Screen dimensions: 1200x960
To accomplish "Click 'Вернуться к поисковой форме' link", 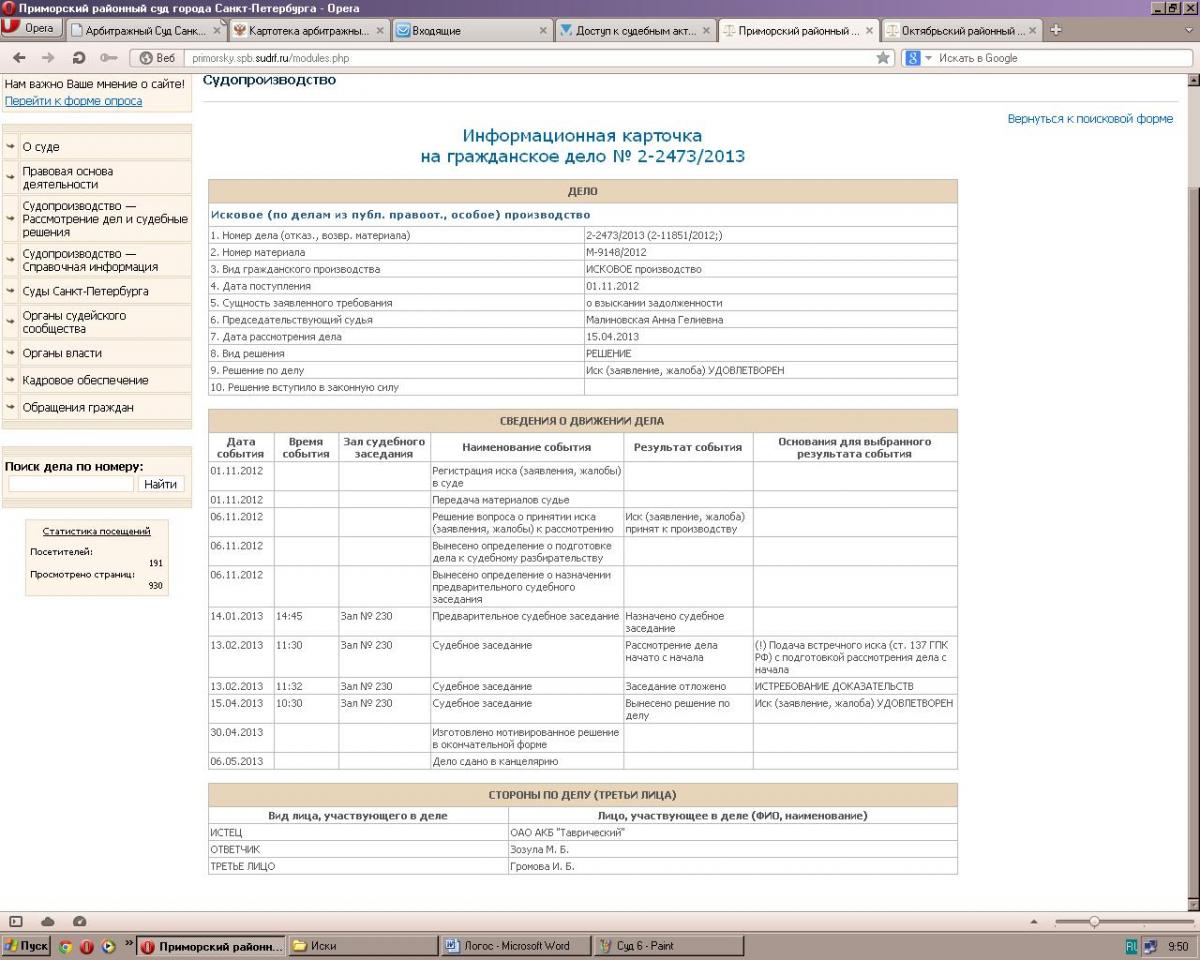I will point(1090,119).
